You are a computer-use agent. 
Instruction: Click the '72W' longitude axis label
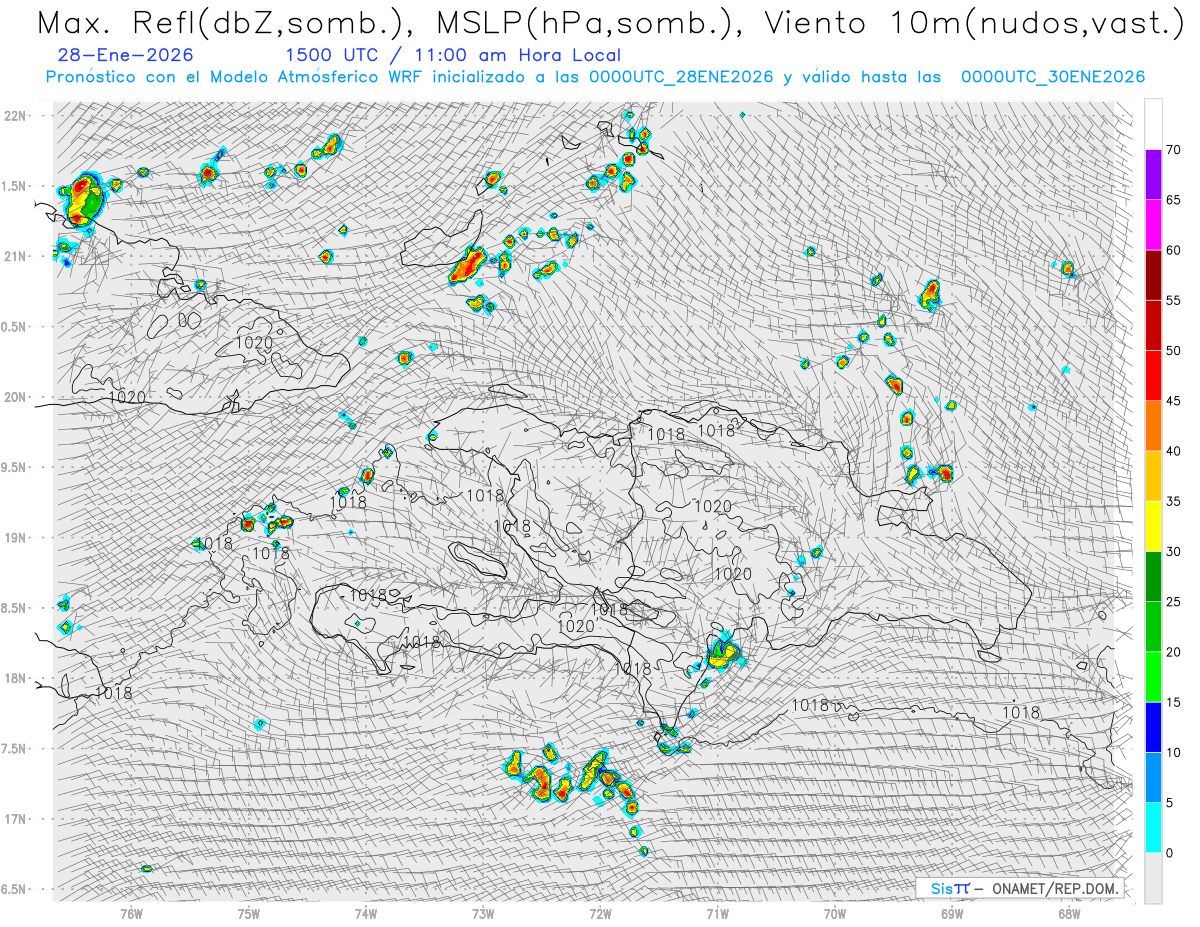(600, 913)
